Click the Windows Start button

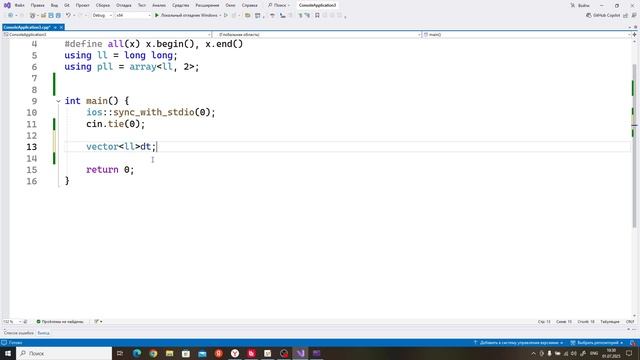pos(8,353)
